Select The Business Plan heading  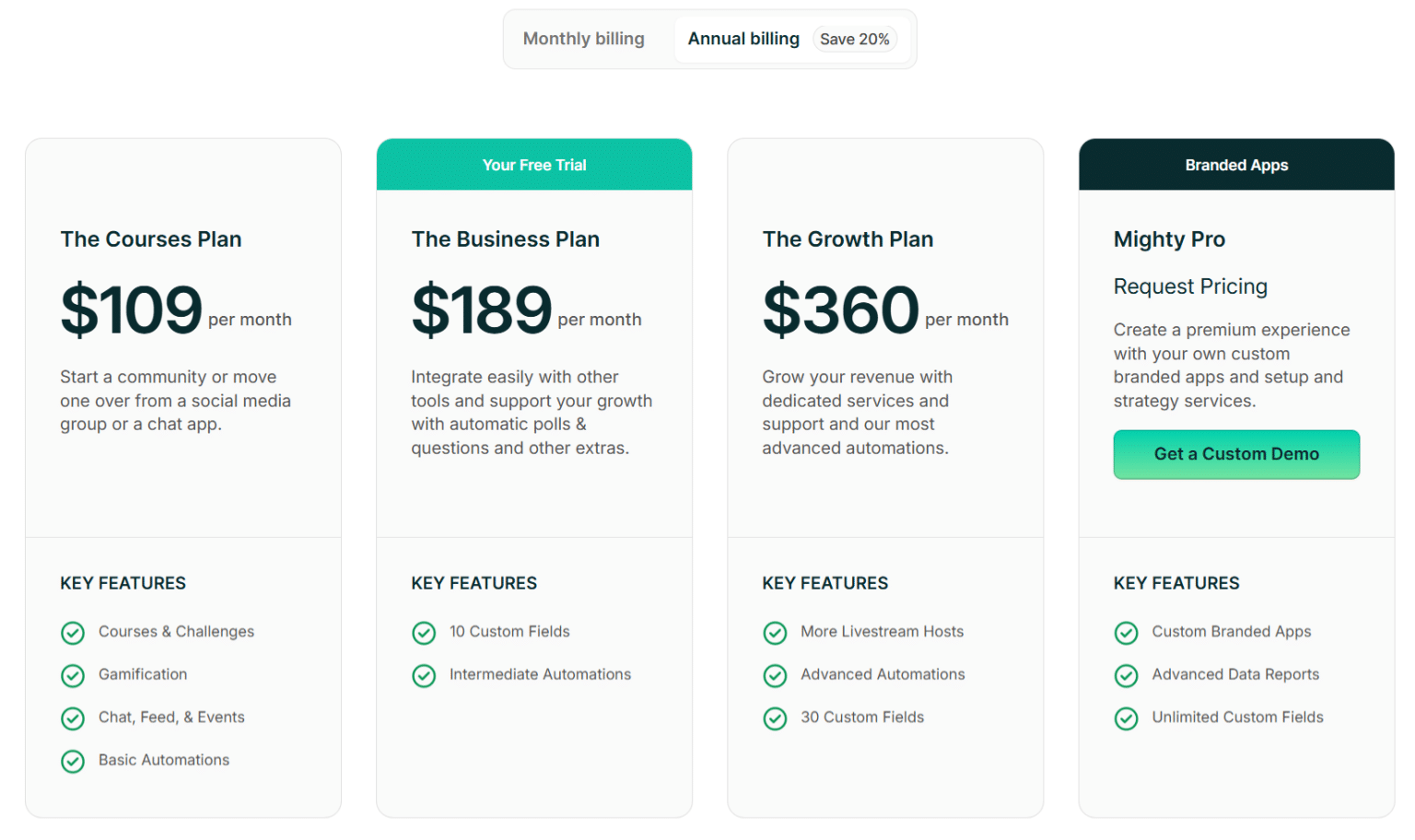point(505,239)
